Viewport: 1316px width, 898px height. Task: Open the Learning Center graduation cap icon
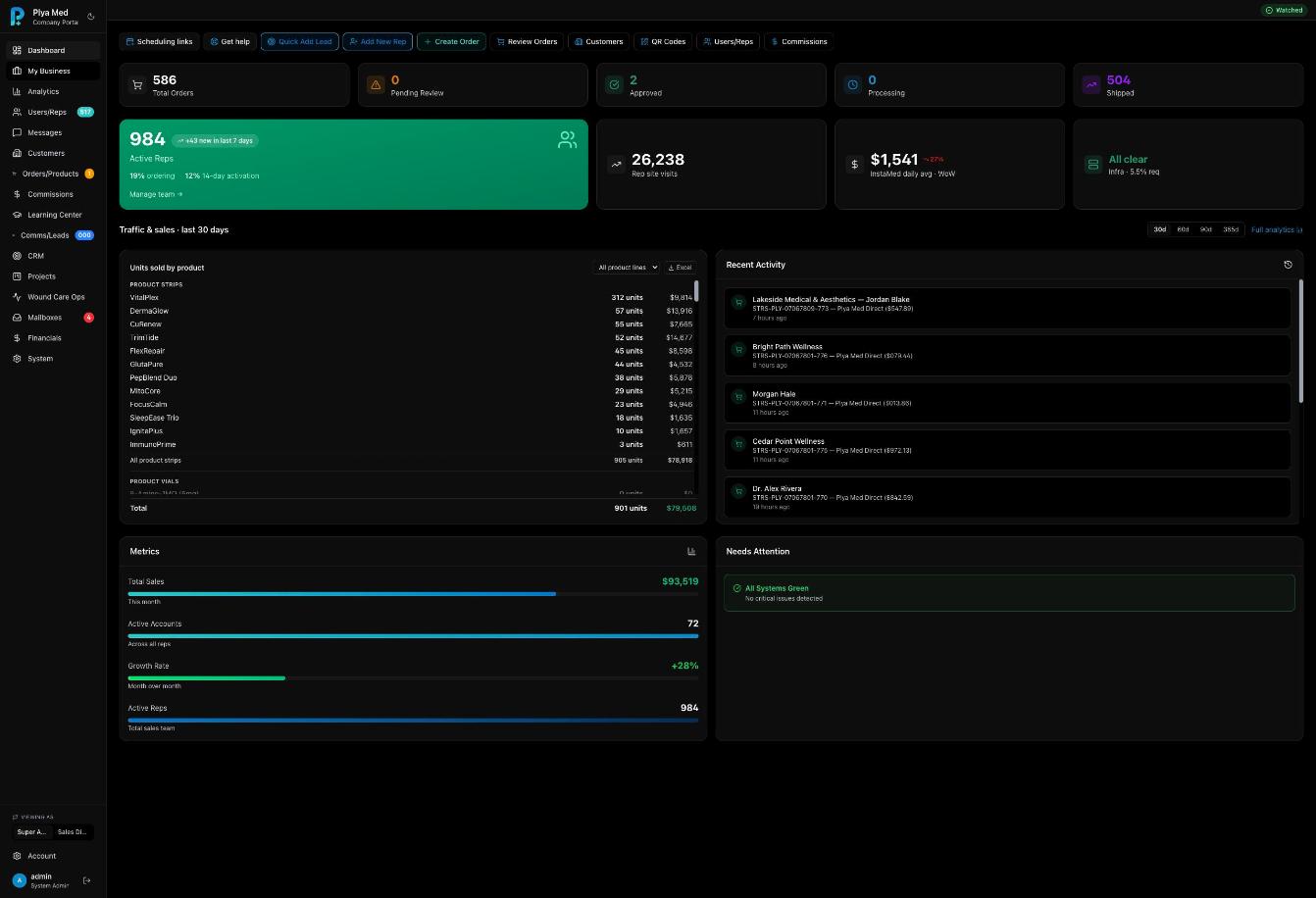tap(17, 215)
